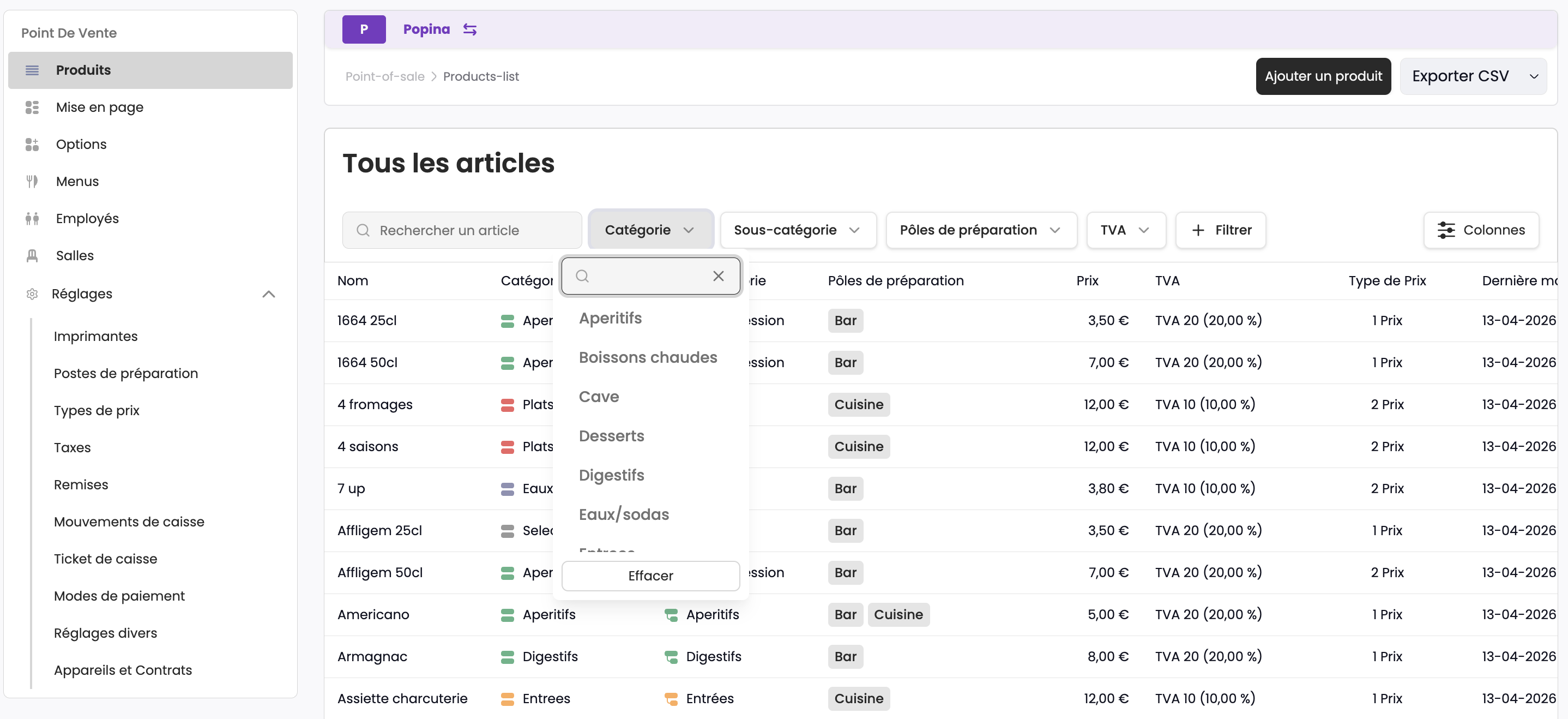
Task: Expand the Exporter CSV dropdown arrow
Action: click(x=1534, y=77)
